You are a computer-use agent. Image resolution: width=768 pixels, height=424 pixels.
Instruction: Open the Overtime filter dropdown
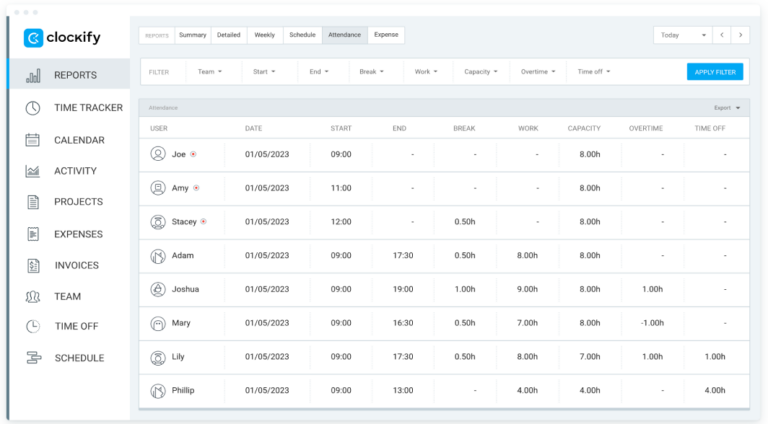(x=539, y=72)
